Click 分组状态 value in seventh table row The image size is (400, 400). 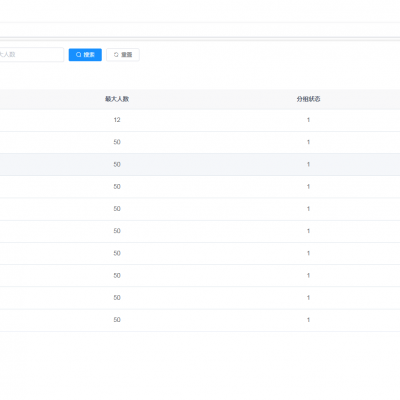pyautogui.click(x=308, y=253)
